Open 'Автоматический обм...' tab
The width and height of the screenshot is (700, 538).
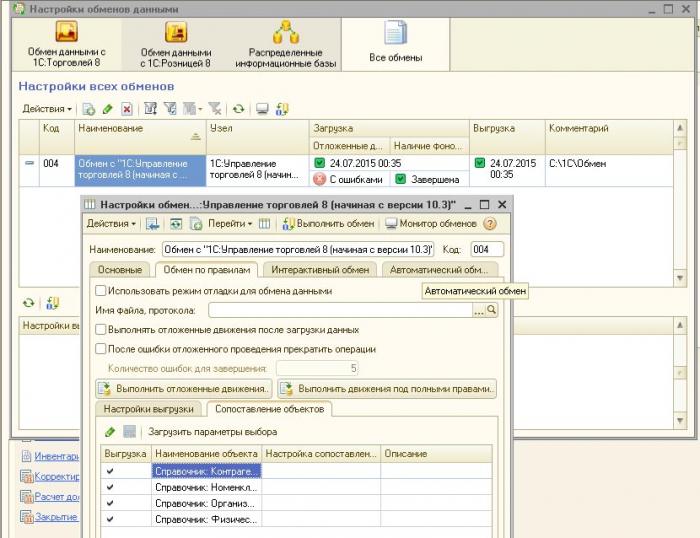click(439, 270)
